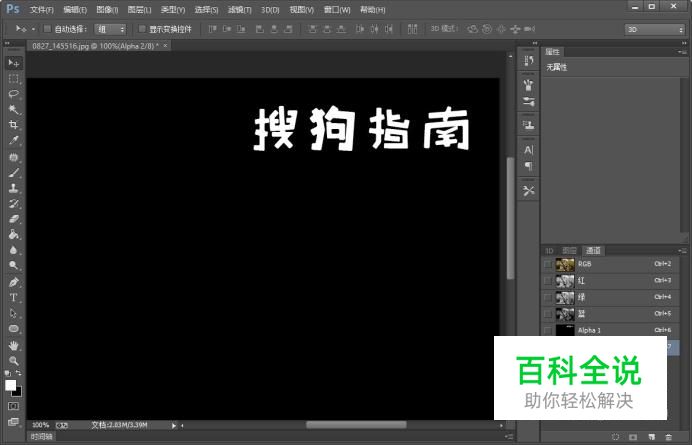The height and width of the screenshot is (445, 692).
Task: Swap foreground and background colors arrow
Action: coord(19,373)
